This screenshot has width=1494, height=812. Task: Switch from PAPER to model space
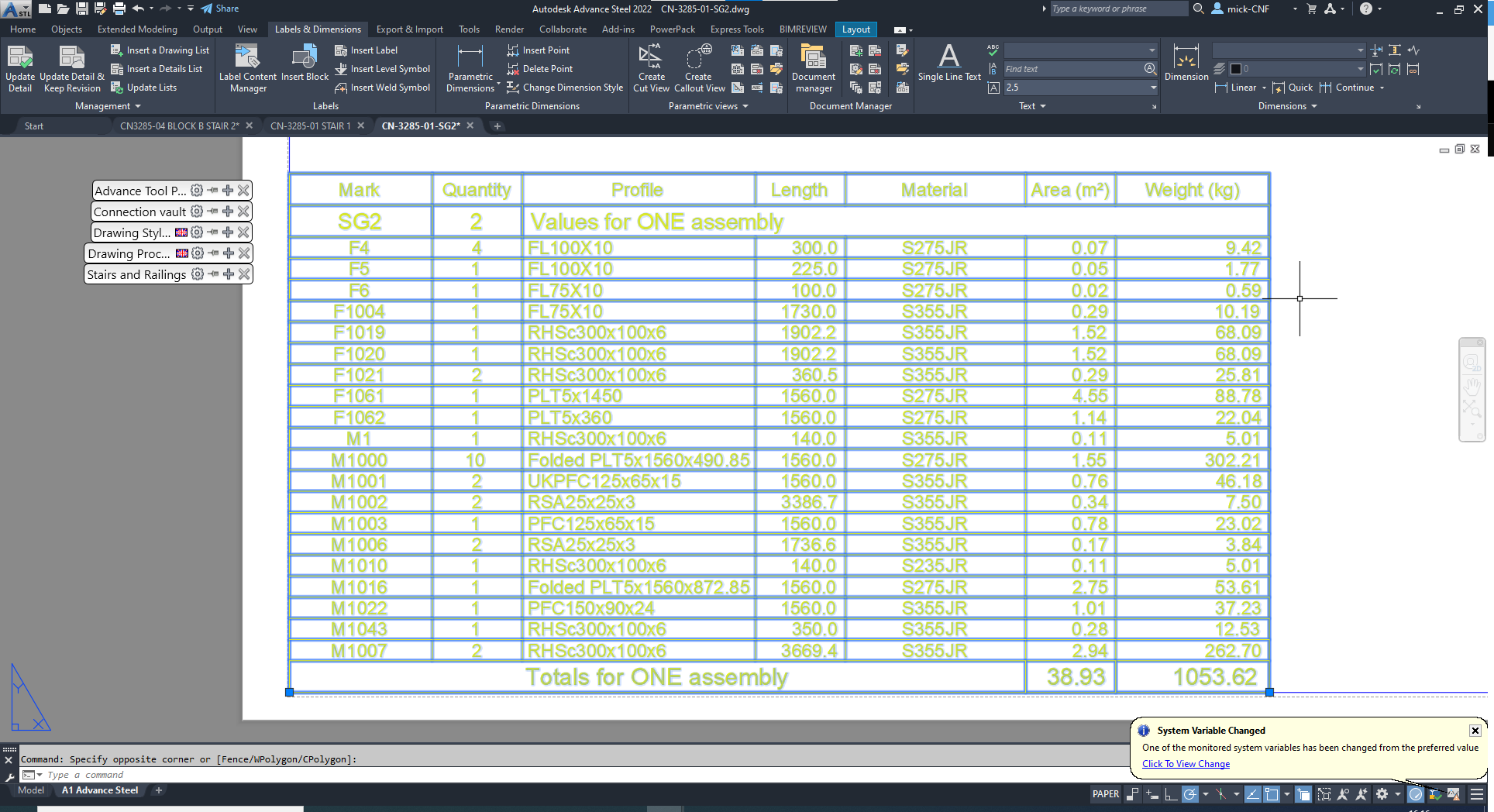(x=1105, y=794)
